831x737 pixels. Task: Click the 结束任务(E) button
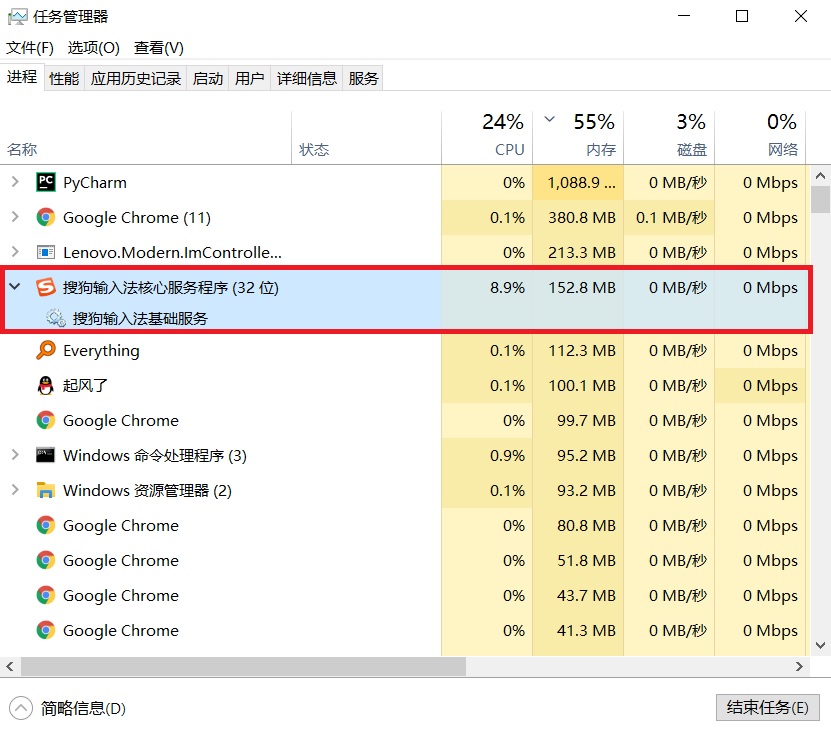point(767,707)
